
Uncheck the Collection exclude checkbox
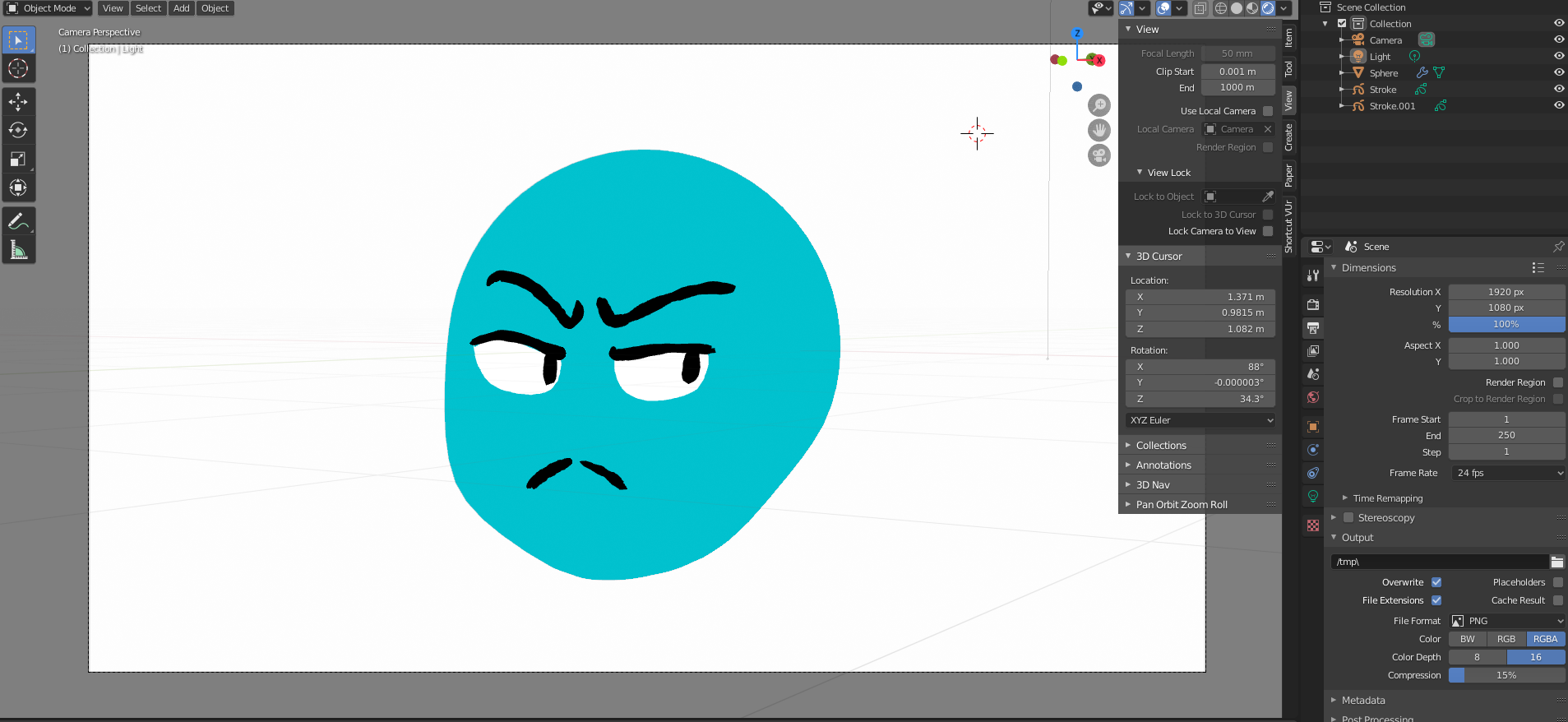click(1342, 24)
